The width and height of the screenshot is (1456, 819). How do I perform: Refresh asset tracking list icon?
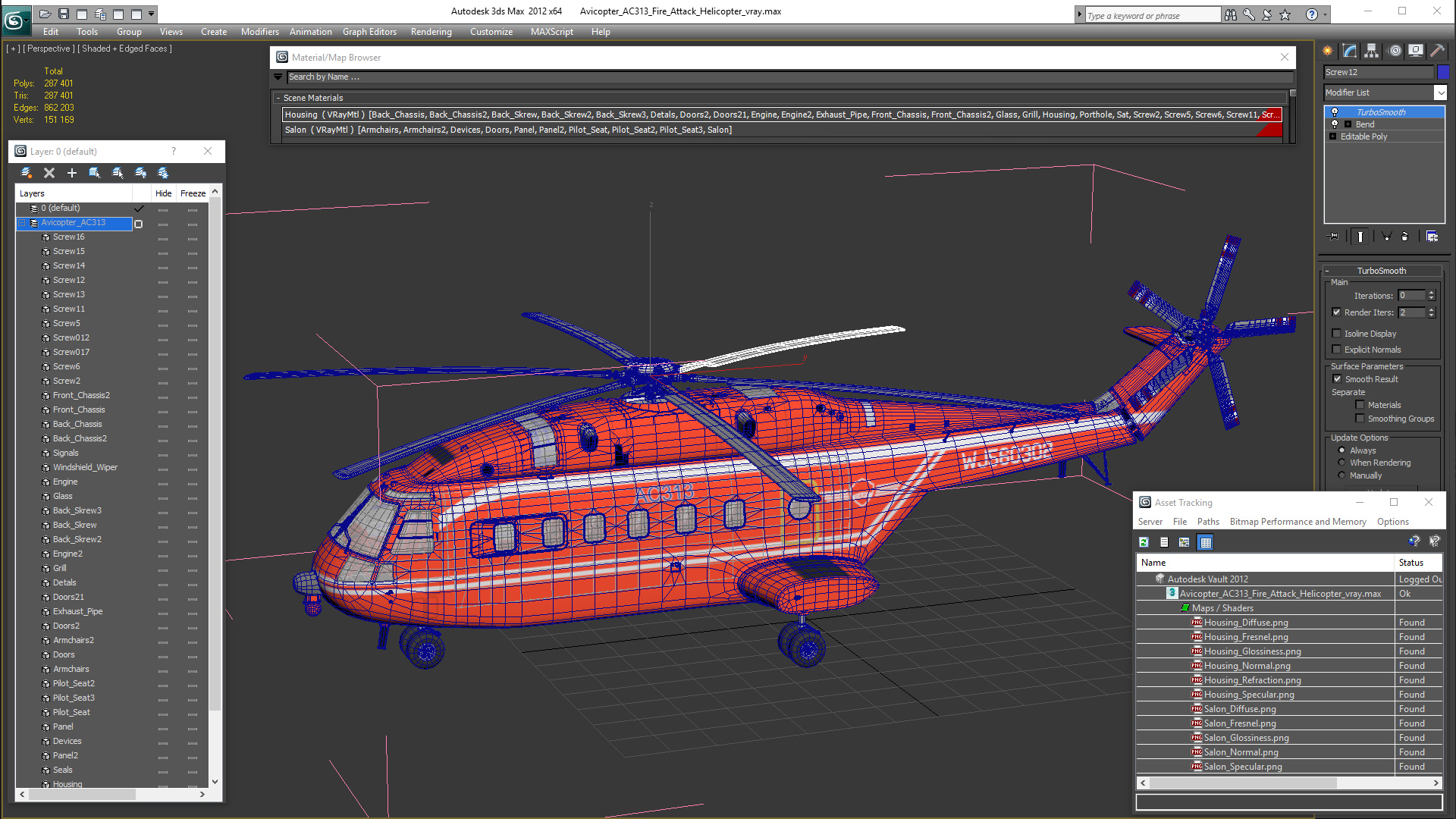(x=1144, y=542)
